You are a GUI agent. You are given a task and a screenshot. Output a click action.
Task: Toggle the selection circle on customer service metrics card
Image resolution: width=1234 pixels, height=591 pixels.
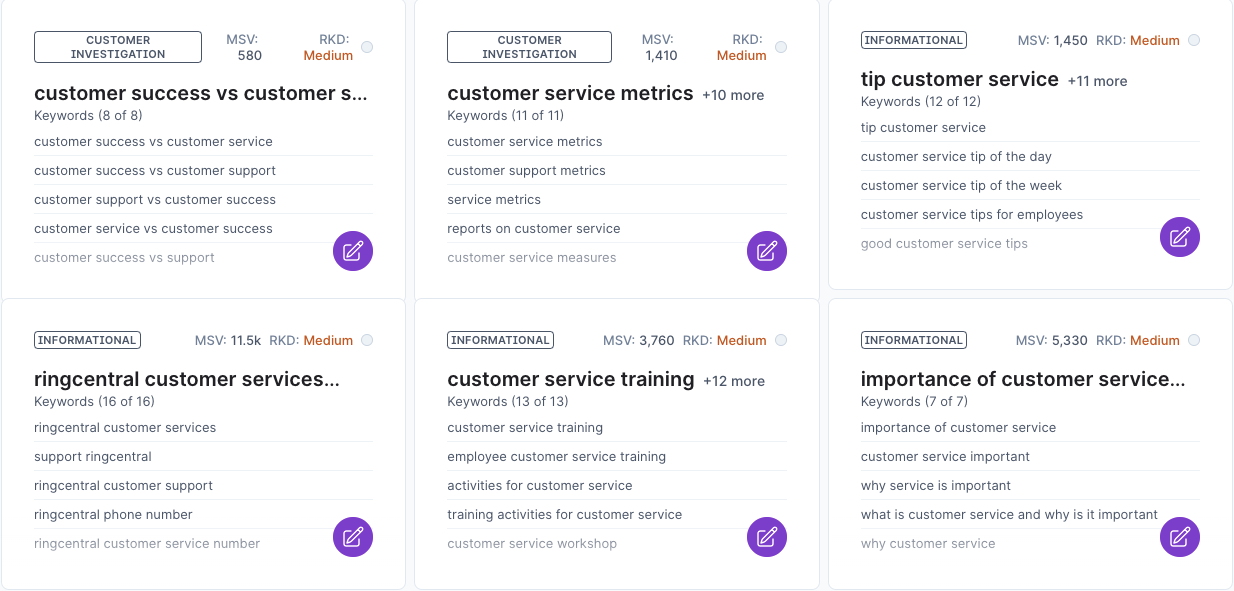click(781, 46)
